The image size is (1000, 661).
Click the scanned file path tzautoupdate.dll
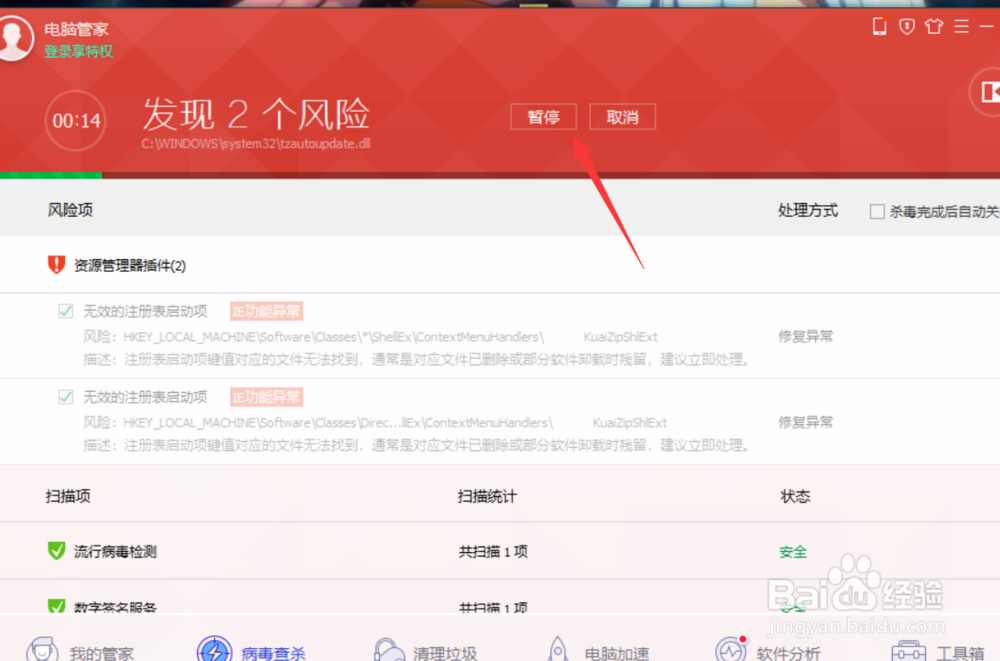(x=256, y=144)
